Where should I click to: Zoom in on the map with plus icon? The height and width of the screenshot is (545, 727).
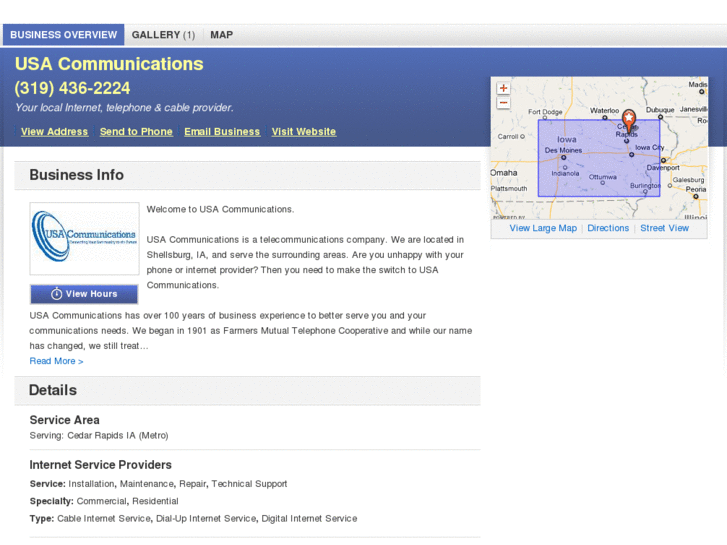pos(503,88)
